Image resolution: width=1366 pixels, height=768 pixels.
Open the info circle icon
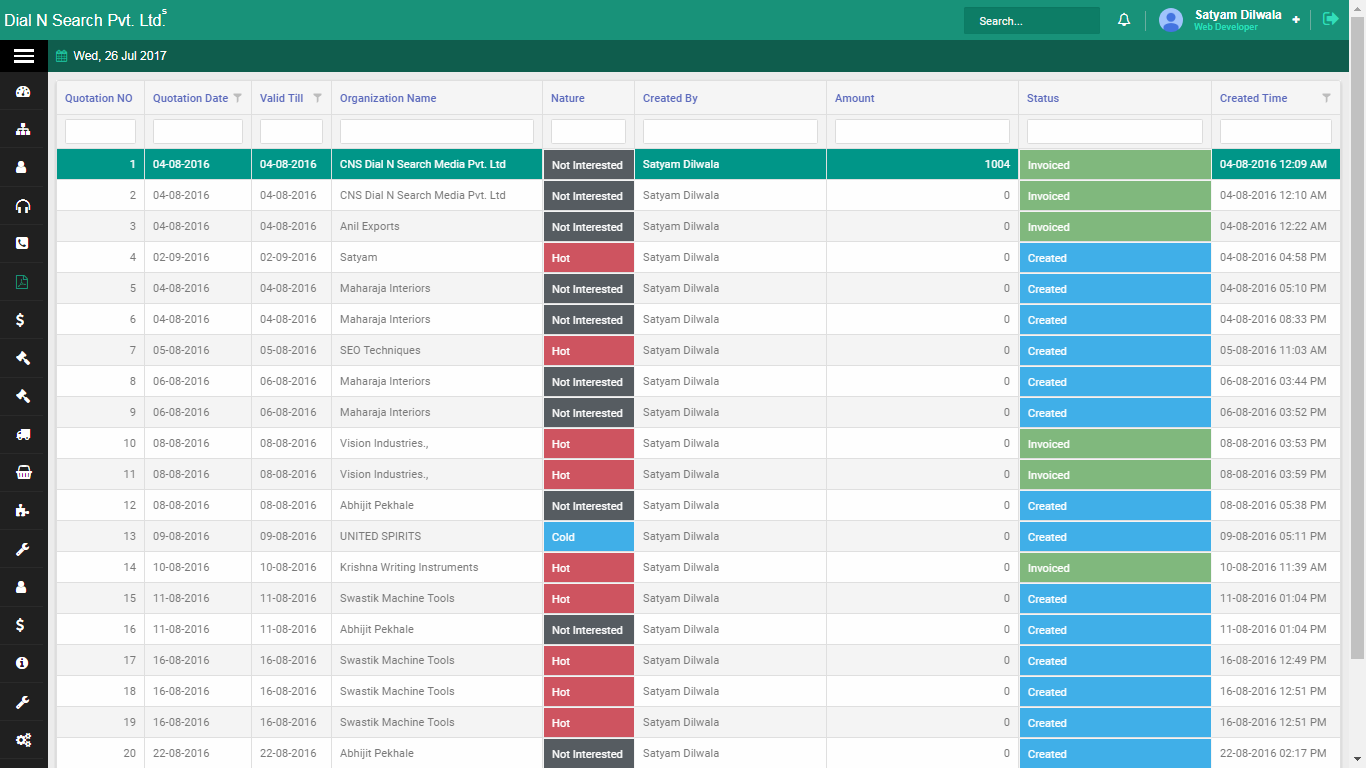pos(23,663)
